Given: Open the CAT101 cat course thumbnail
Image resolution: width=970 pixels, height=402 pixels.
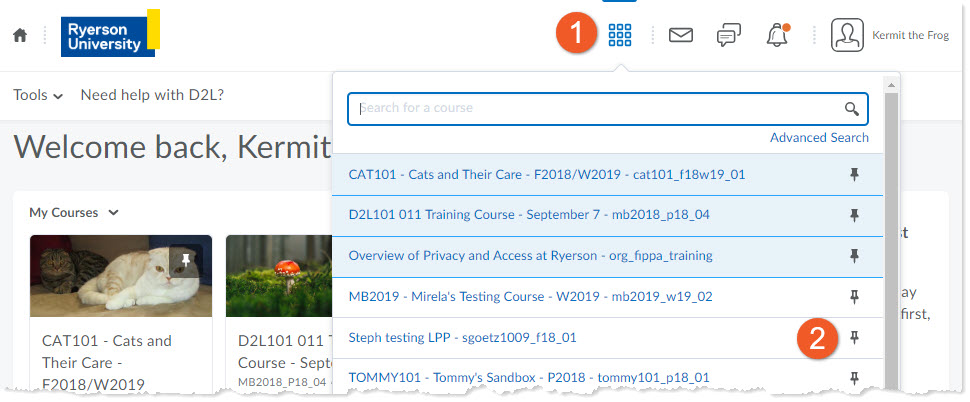Looking at the screenshot, I should [x=120, y=277].
